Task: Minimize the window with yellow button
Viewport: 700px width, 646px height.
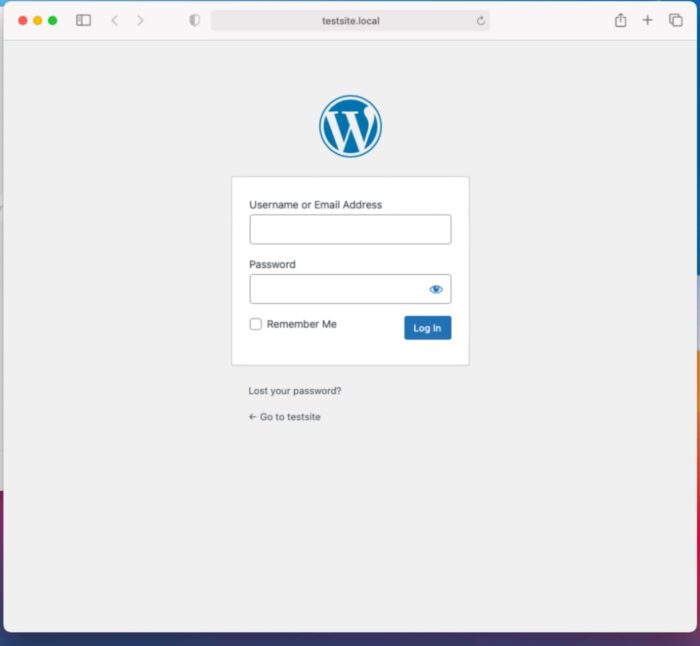Action: 38,20
